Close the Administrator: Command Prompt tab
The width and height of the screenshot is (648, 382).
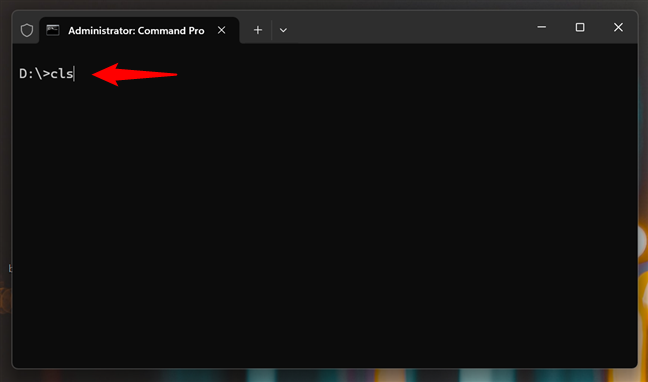coord(222,30)
